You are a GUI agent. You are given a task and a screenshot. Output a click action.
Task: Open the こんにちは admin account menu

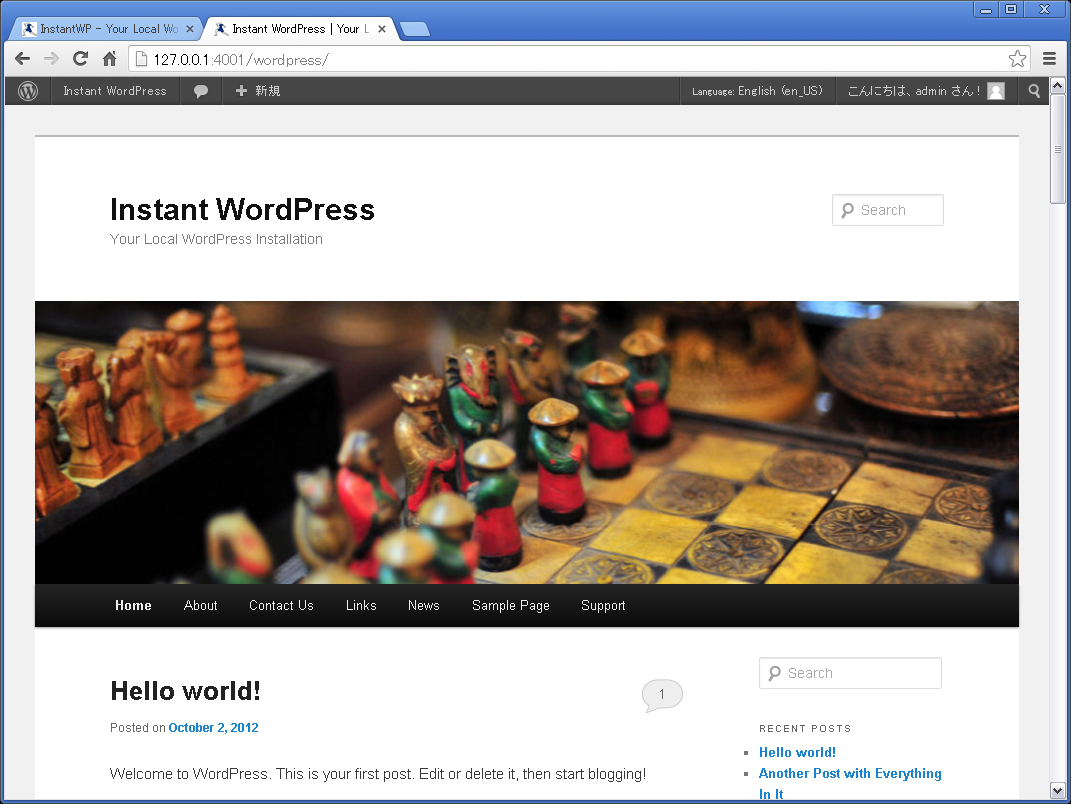tap(926, 91)
